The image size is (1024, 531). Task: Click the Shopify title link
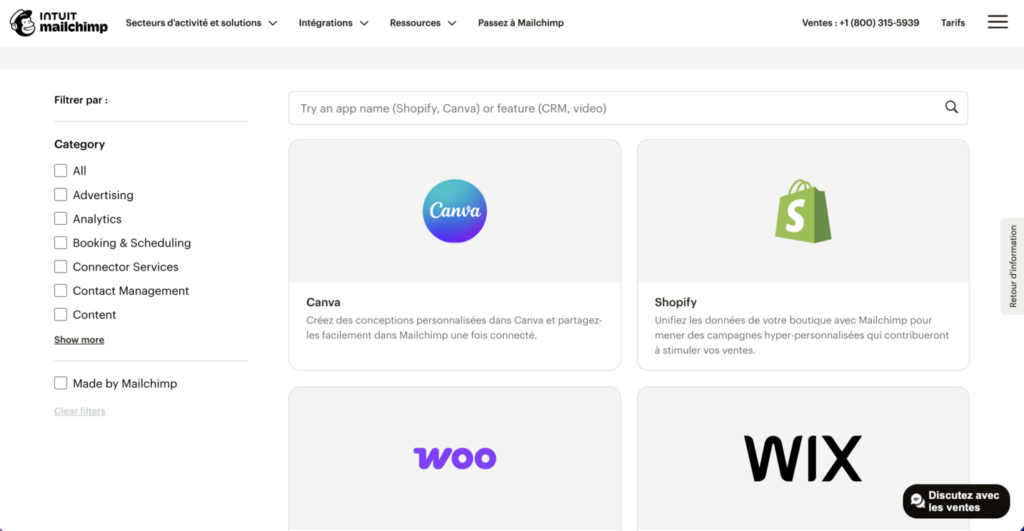[x=675, y=302]
